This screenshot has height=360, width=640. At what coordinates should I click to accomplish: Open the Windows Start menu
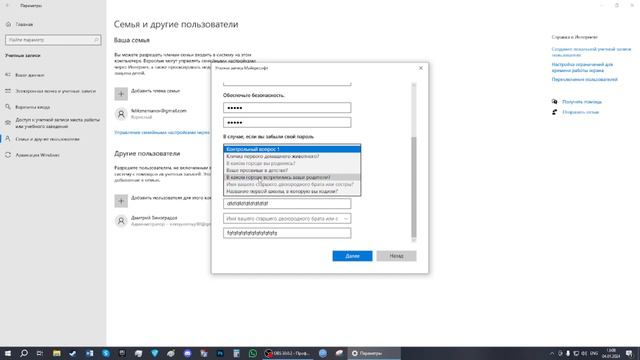click(8, 353)
